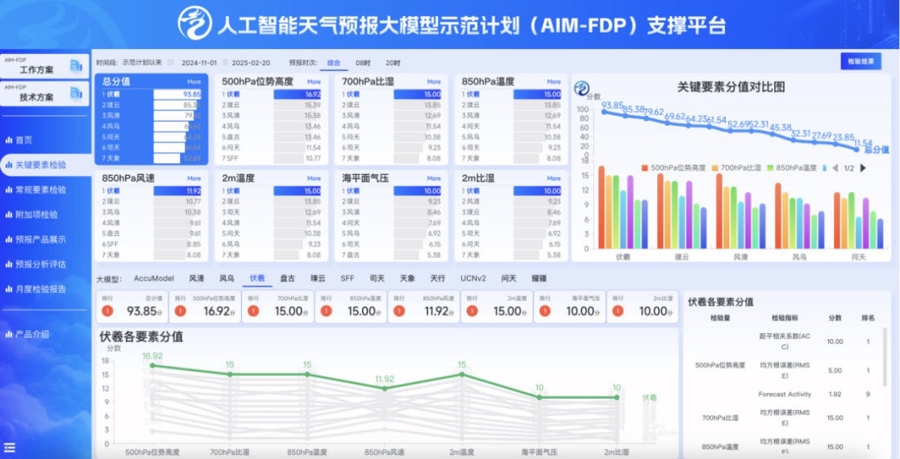Click the orange 500hPa位势高度 bar for 伏羲

point(602,207)
